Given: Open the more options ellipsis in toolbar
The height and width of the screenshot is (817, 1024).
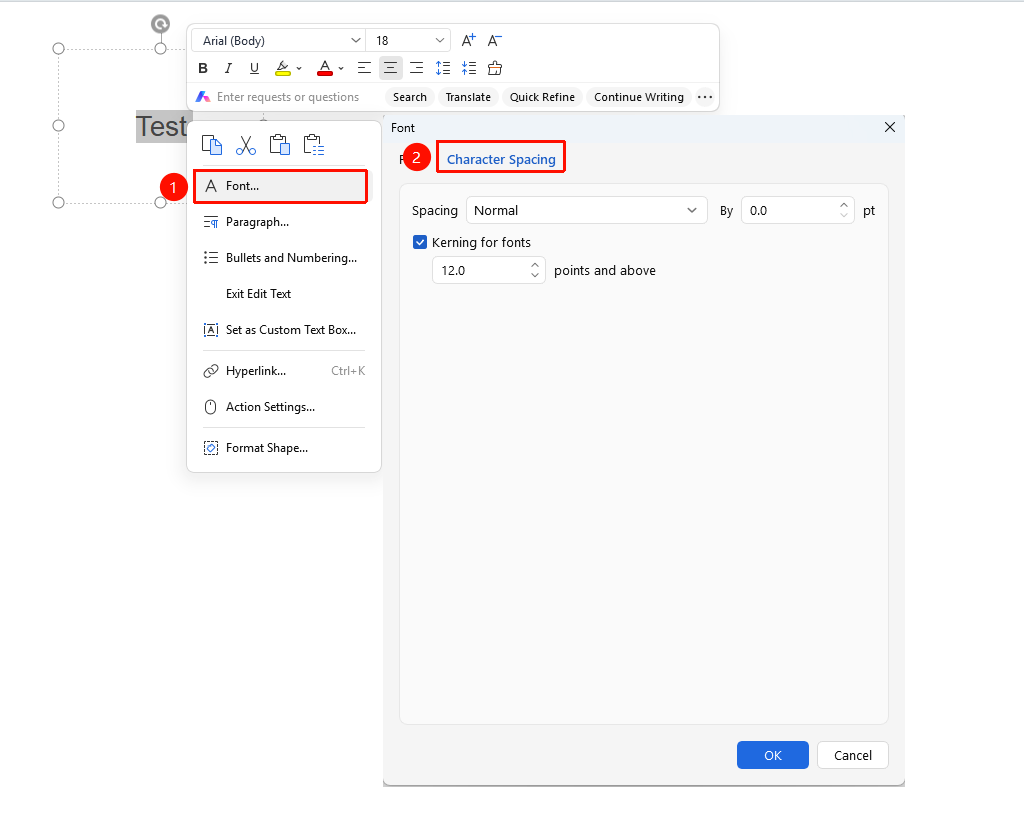Looking at the screenshot, I should click(x=705, y=97).
